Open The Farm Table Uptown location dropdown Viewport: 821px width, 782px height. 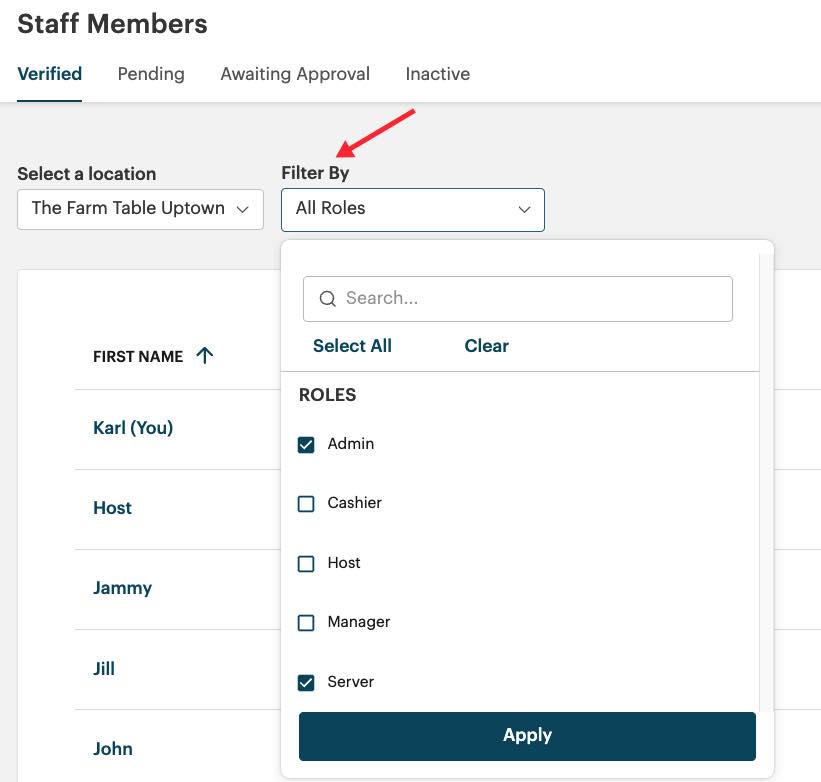pyautogui.click(x=140, y=209)
